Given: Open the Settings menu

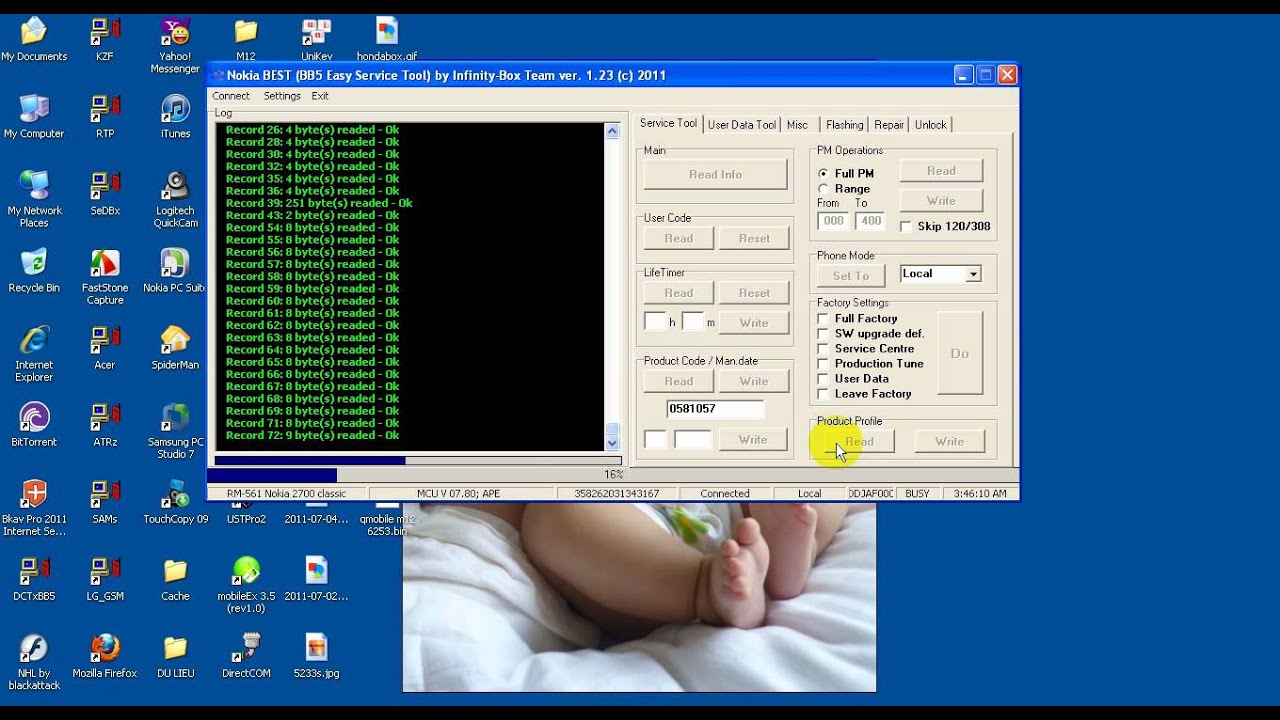Looking at the screenshot, I should [x=282, y=96].
